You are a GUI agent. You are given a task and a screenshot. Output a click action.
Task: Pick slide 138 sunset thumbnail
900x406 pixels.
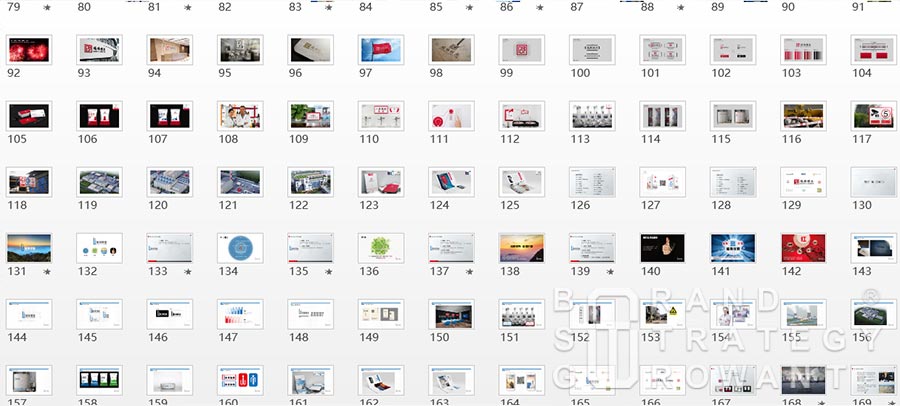coord(521,247)
